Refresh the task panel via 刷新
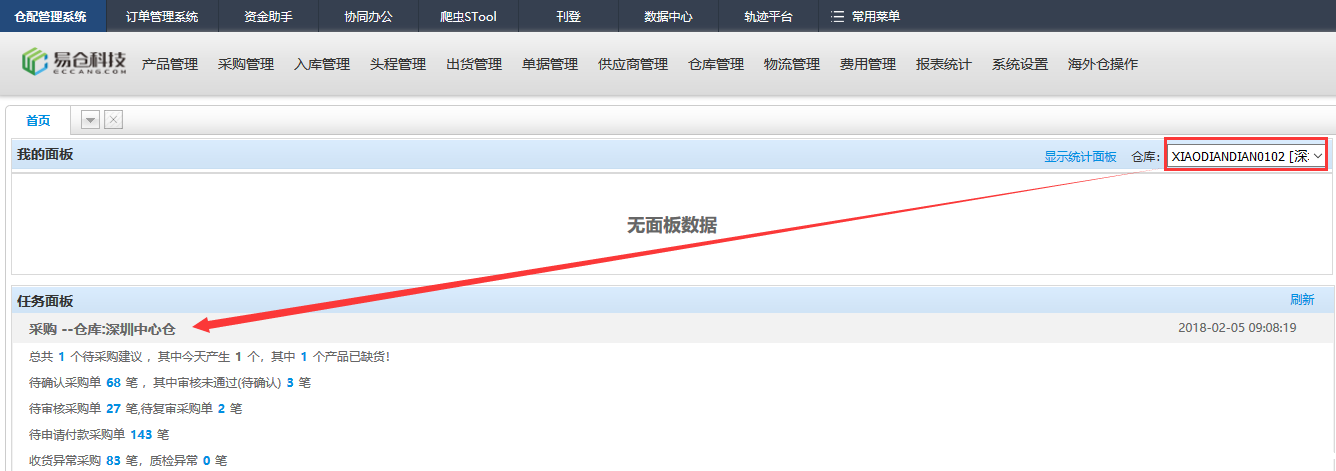Viewport: 1336px width, 471px height. (1301, 300)
